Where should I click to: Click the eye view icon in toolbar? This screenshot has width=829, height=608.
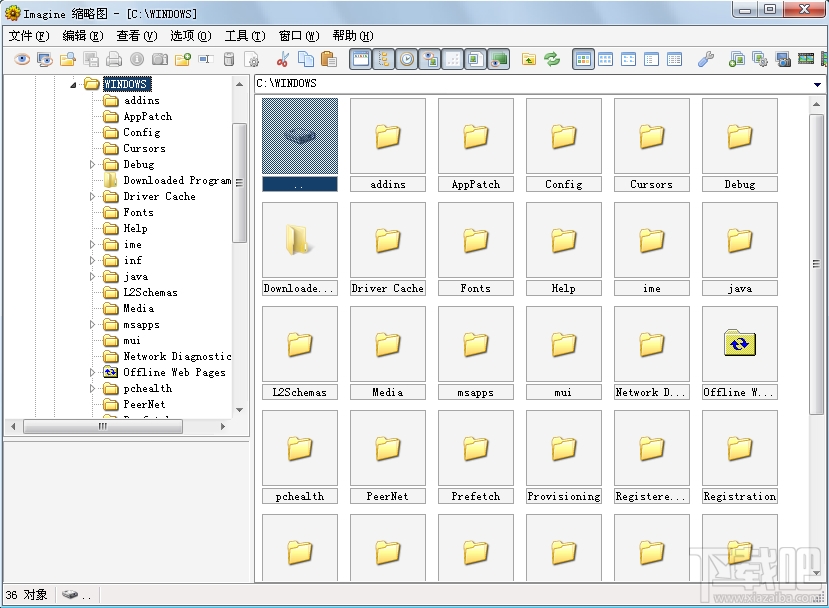click(22, 60)
